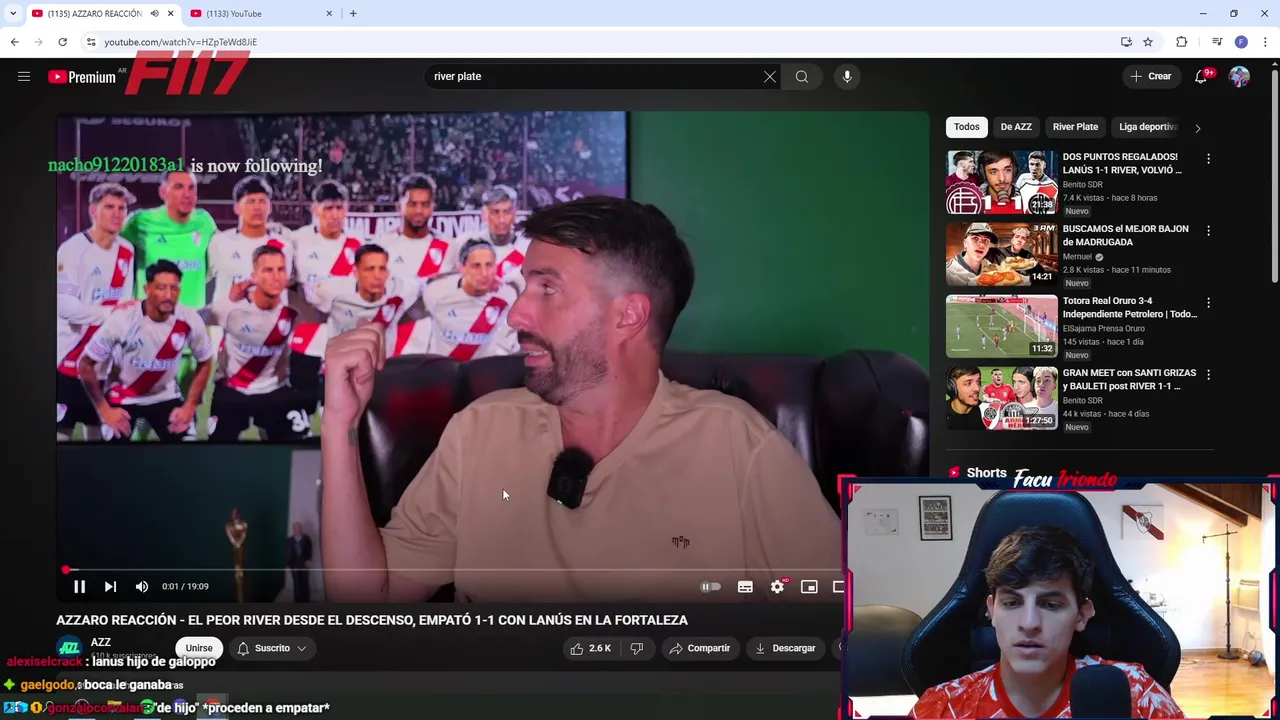Open Totora Real Oruro 3-4 thumbnail
The image size is (1280, 720).
point(1001,326)
